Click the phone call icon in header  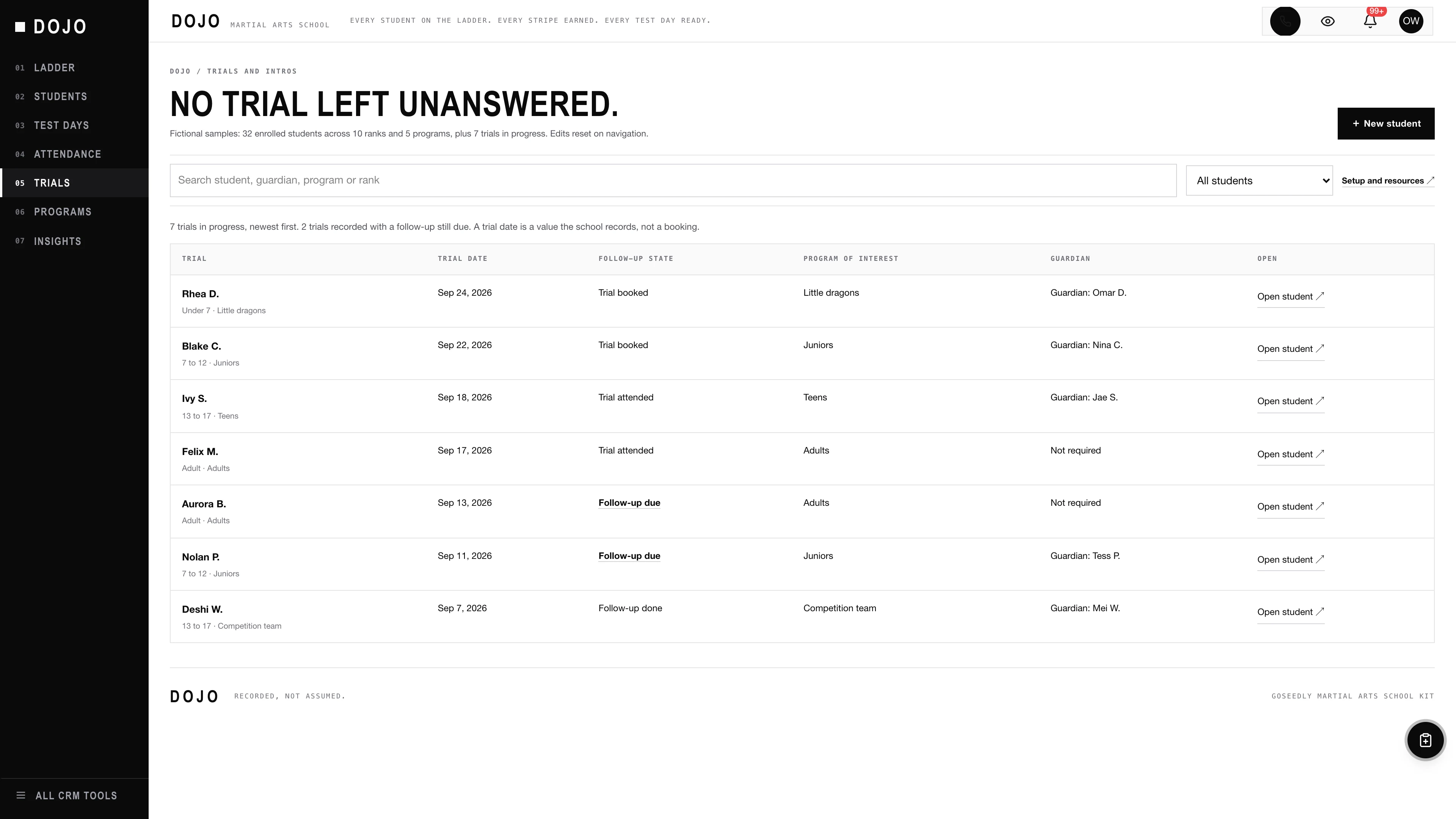[1285, 22]
